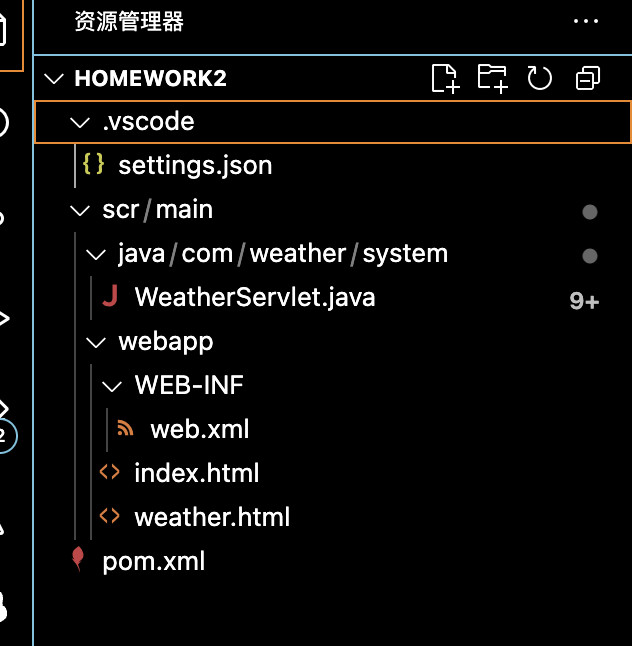Collapse the HOMEWORK2 root folder chevron

point(55,79)
